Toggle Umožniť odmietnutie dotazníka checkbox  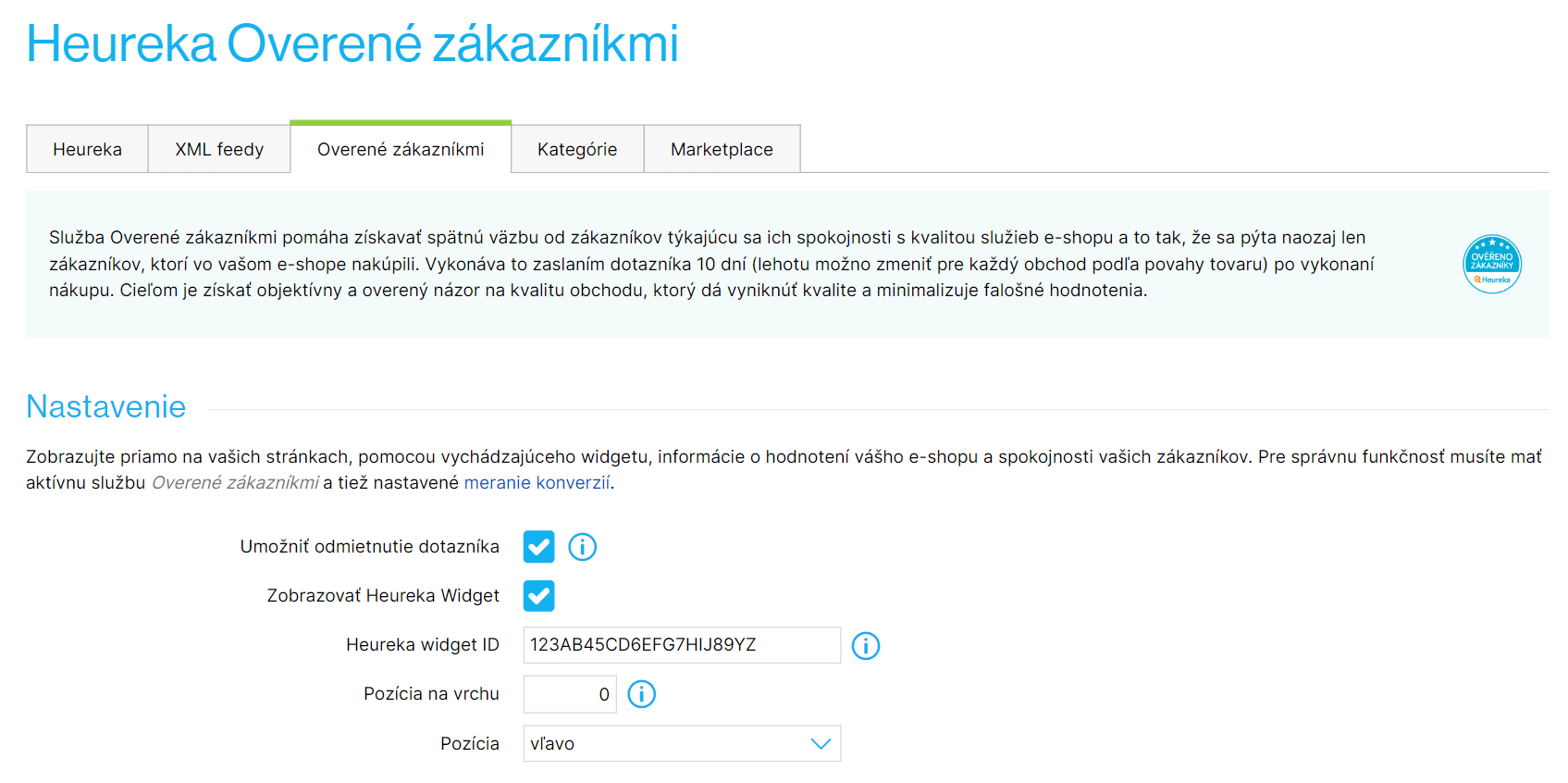tap(538, 547)
